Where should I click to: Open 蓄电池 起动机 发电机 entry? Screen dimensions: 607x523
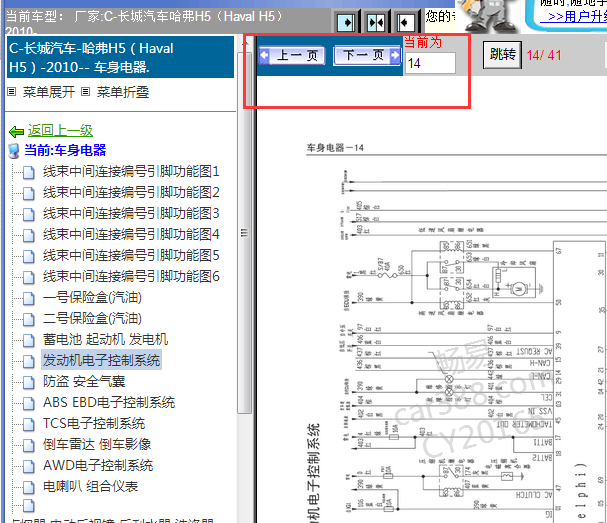pos(105,340)
